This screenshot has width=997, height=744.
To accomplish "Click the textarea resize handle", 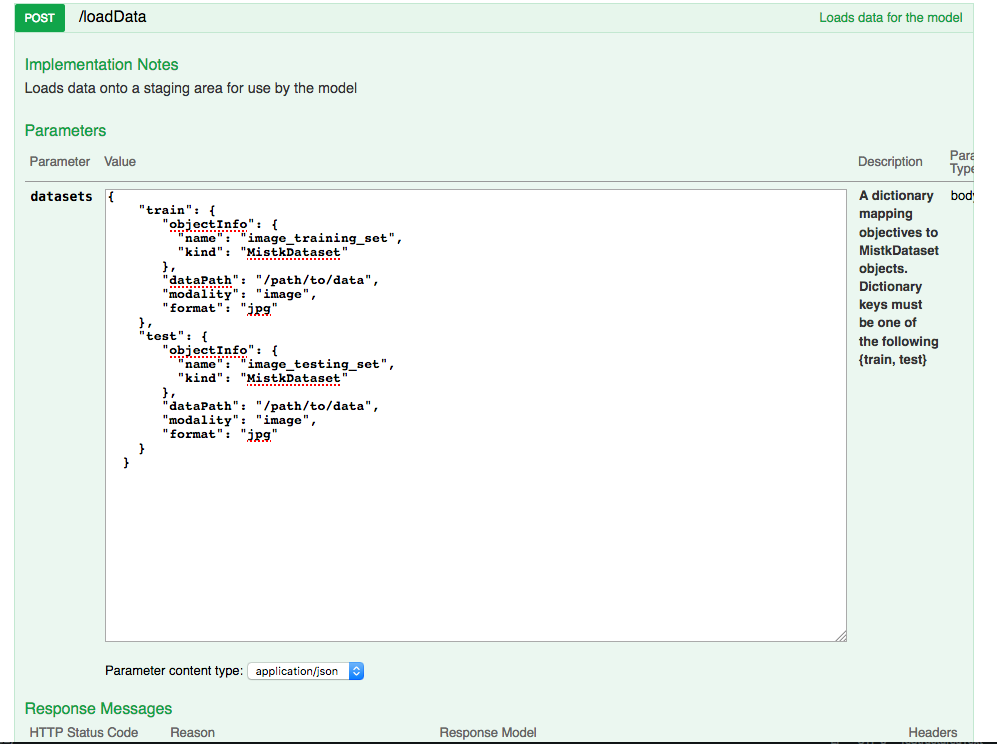I will pos(841,635).
